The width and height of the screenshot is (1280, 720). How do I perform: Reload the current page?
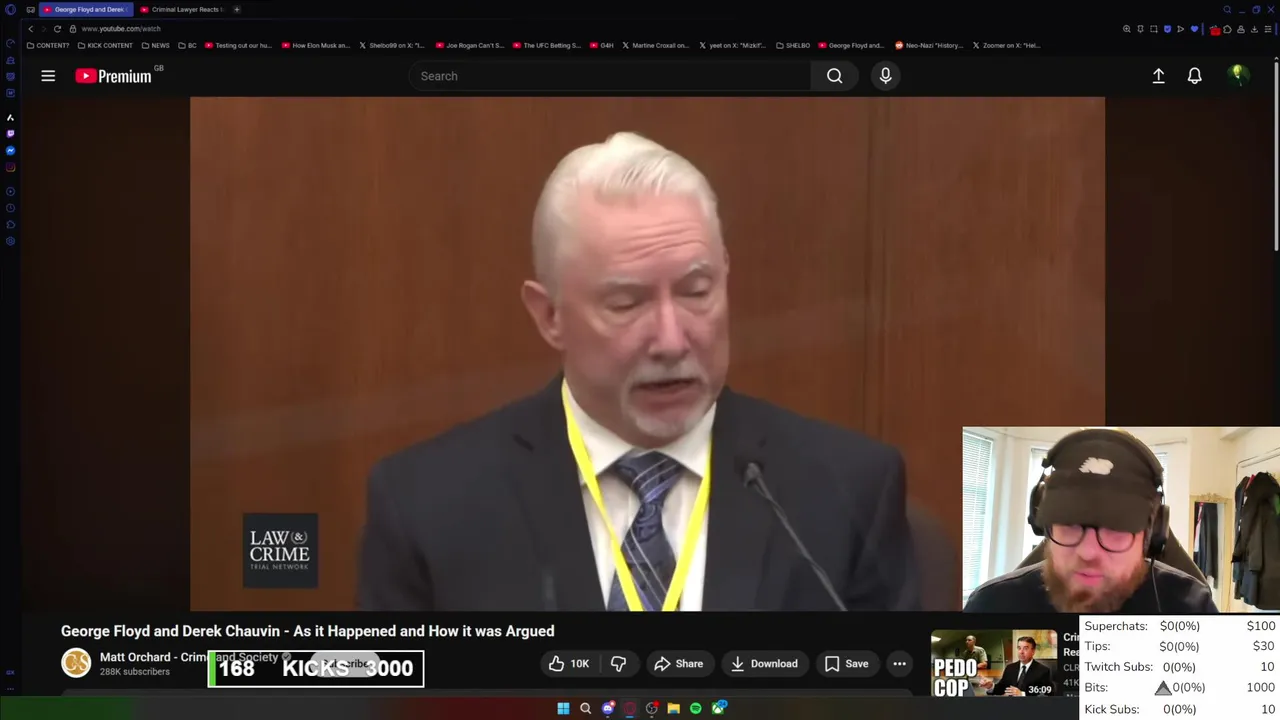[x=57, y=29]
